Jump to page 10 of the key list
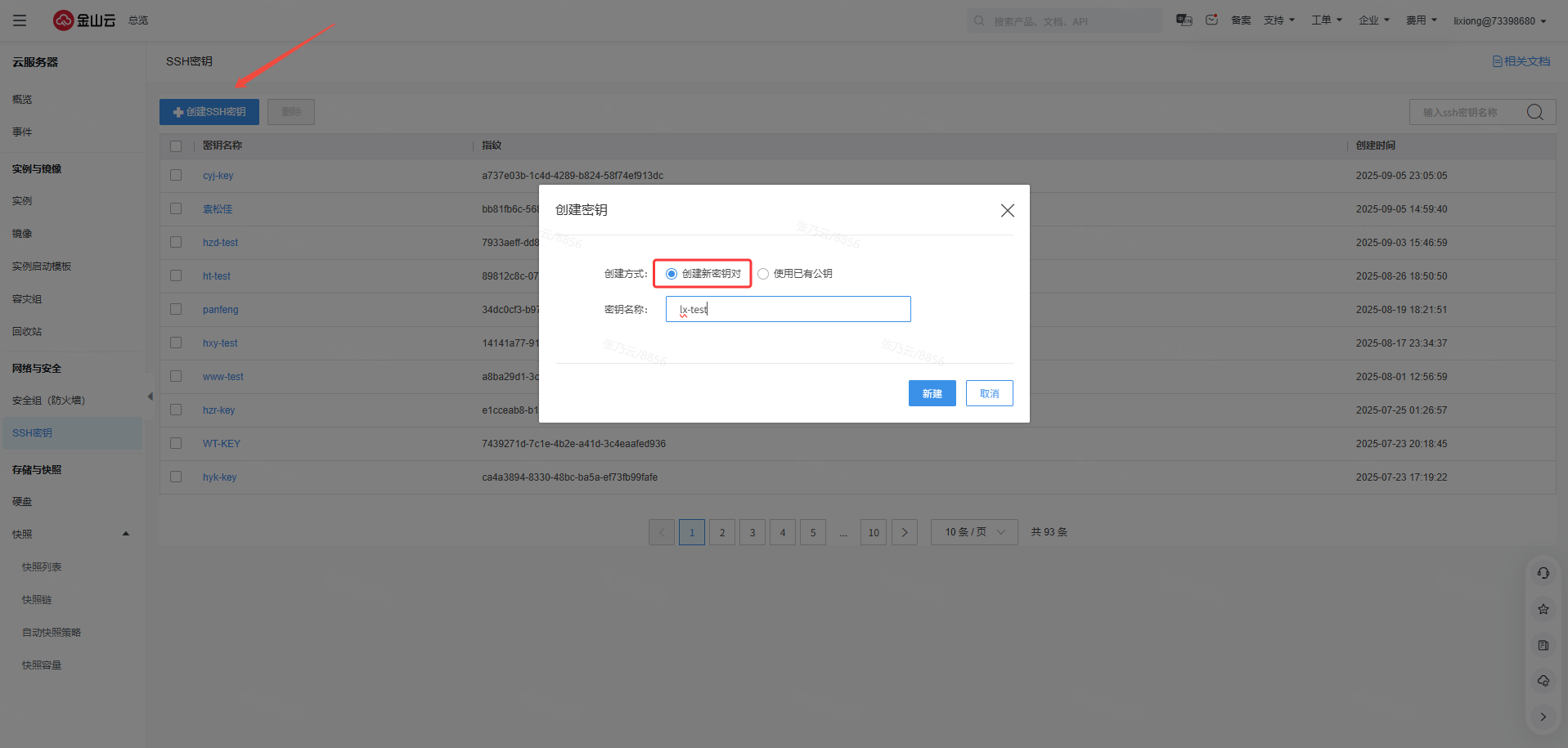 click(874, 532)
